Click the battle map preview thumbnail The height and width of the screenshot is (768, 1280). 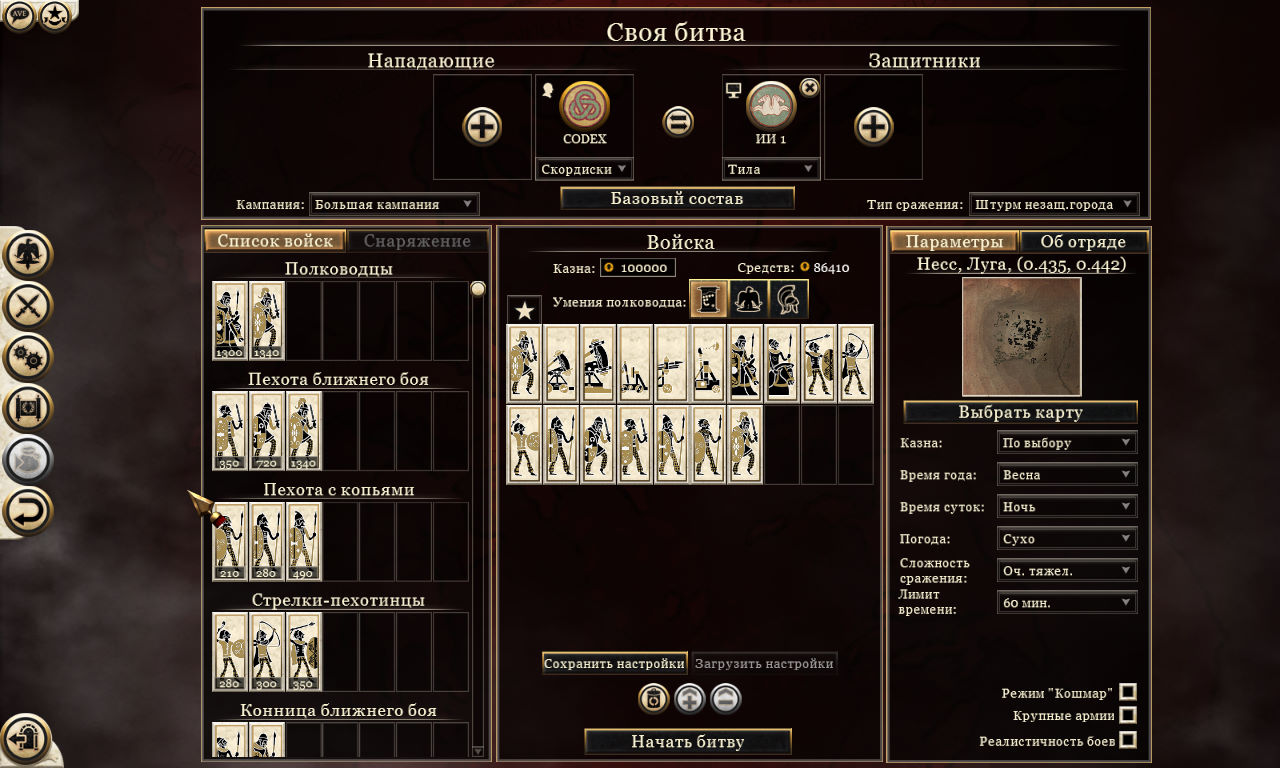pyautogui.click(x=1021, y=337)
